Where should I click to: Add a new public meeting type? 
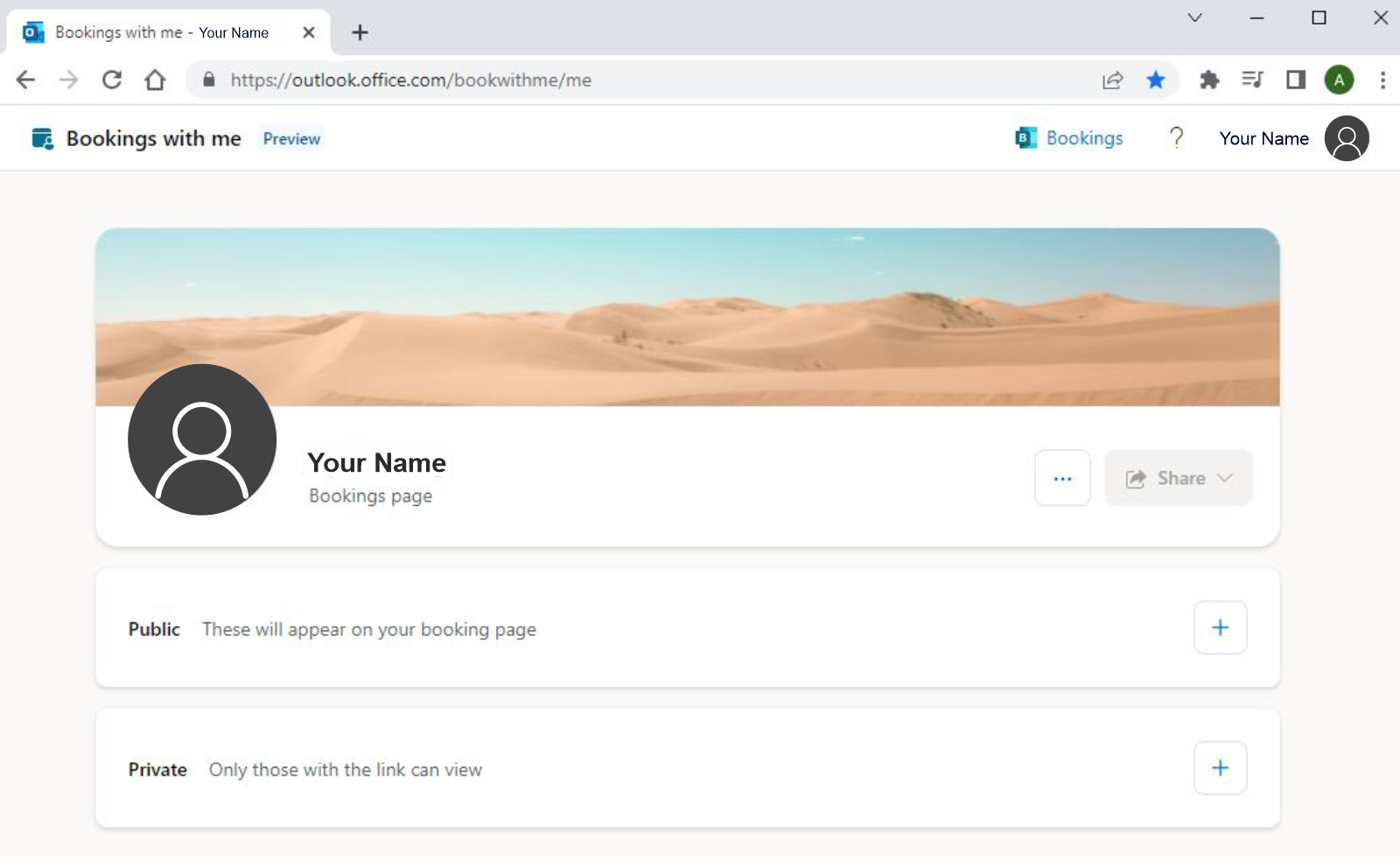pyautogui.click(x=1220, y=628)
